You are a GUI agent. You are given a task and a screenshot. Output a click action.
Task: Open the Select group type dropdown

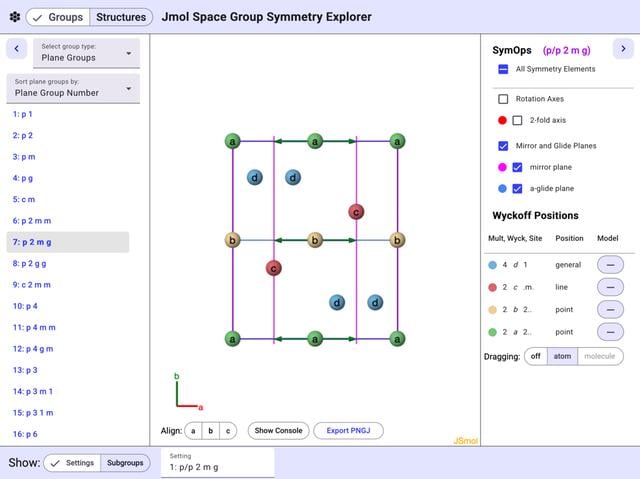(x=87, y=53)
